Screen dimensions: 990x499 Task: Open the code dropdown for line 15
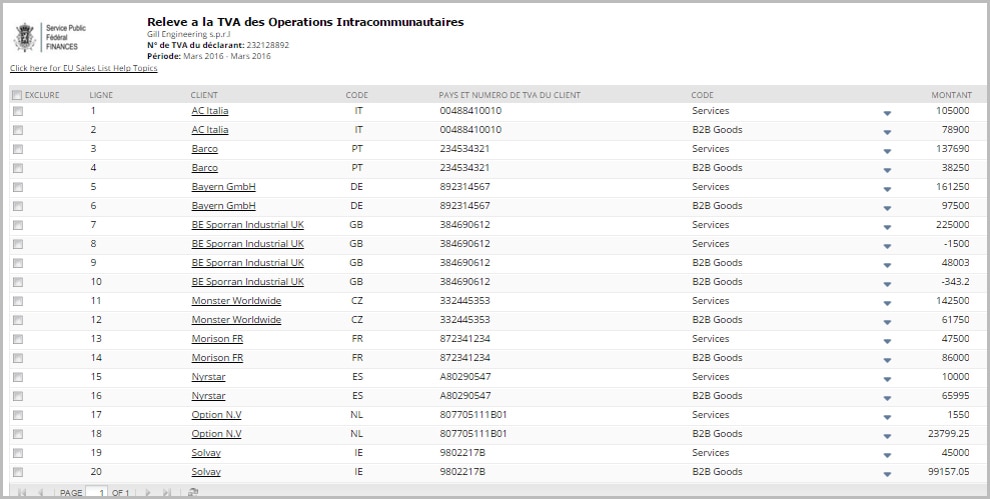tap(887, 379)
